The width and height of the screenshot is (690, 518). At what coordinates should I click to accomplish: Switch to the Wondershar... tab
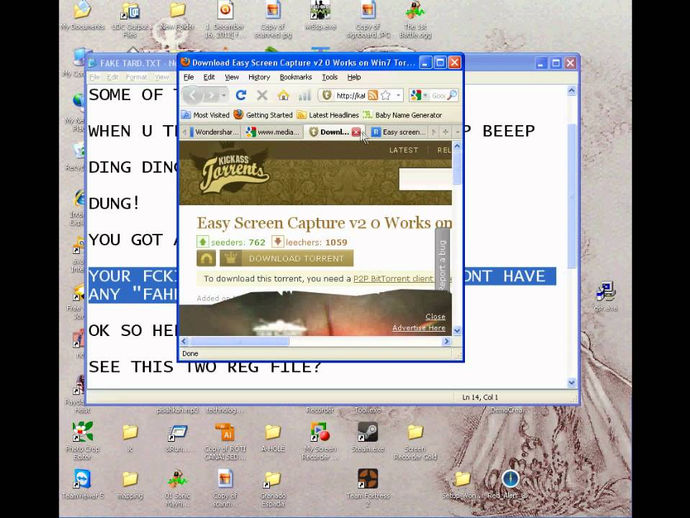point(214,132)
